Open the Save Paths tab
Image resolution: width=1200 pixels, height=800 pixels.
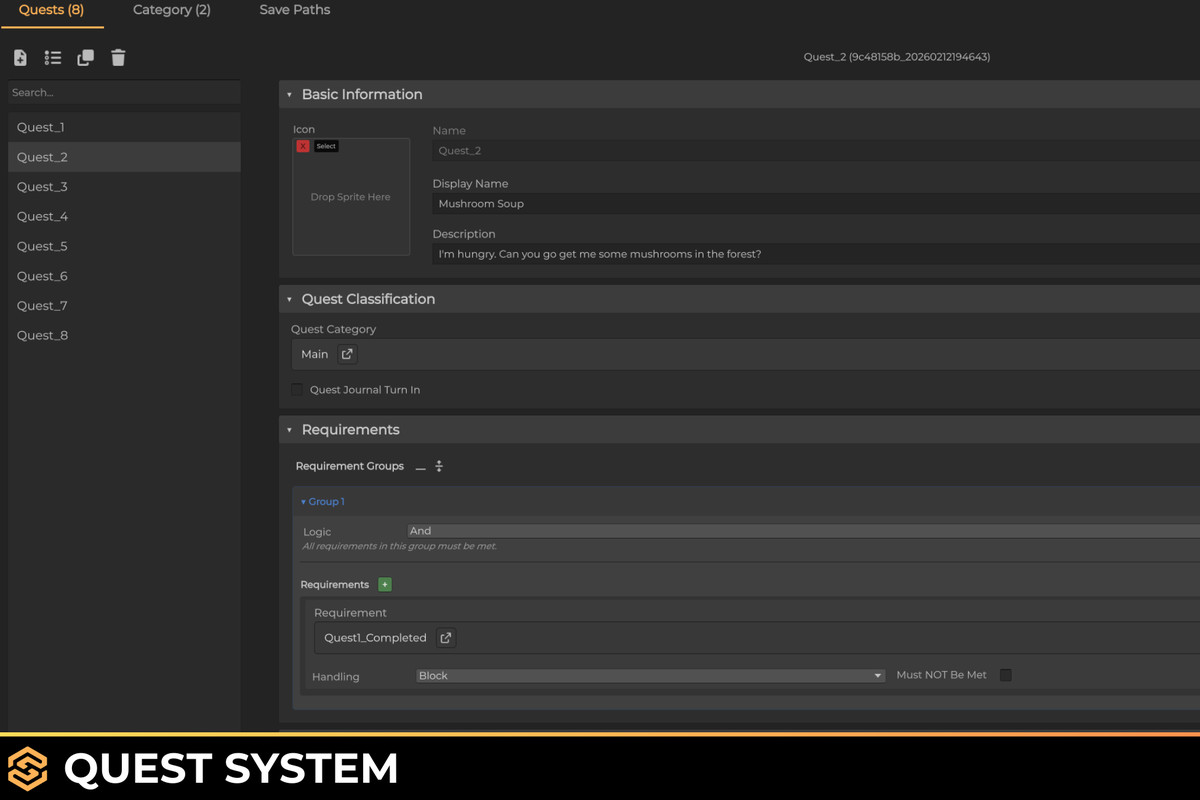[294, 10]
